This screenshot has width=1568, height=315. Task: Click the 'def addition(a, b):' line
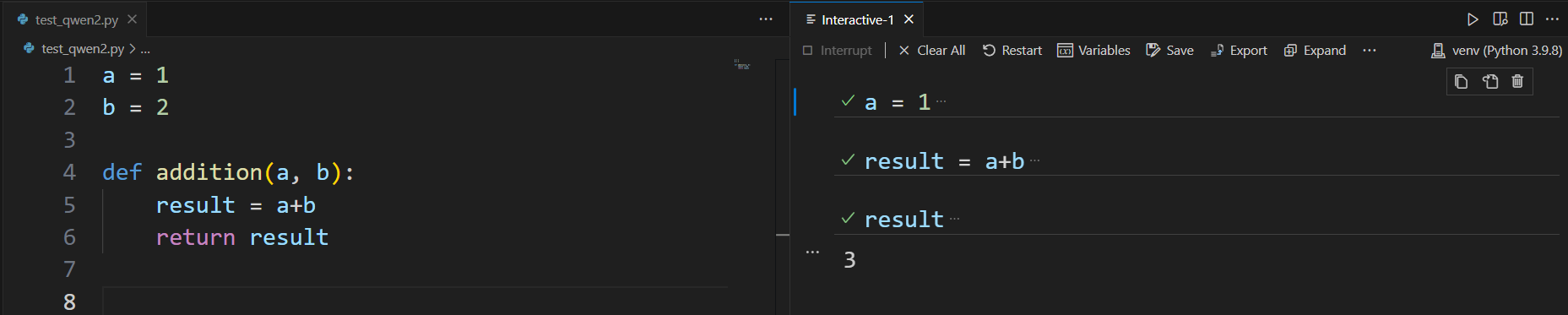[229, 172]
